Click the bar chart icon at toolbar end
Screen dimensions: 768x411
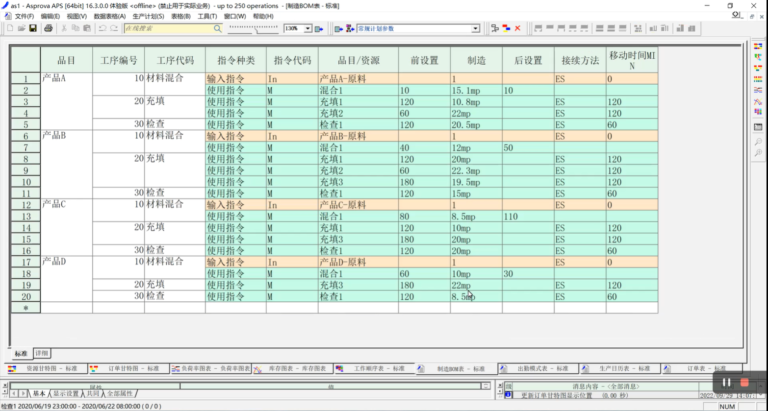(x=692, y=28)
